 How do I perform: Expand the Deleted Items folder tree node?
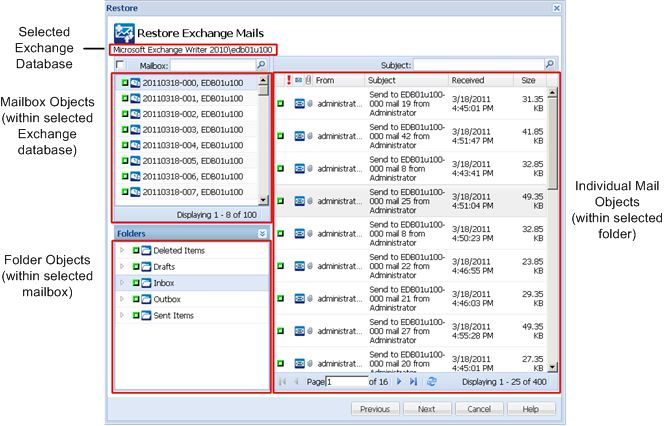122,250
